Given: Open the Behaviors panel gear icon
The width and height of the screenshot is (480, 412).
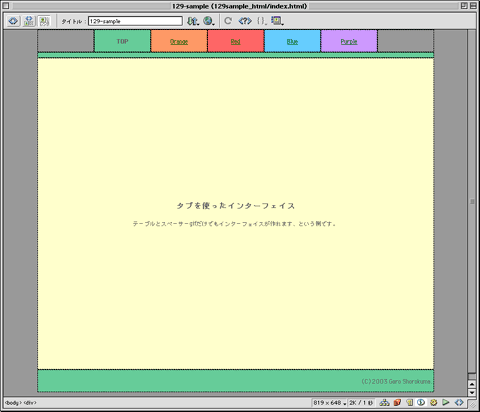Looking at the screenshot, I should coord(433,403).
